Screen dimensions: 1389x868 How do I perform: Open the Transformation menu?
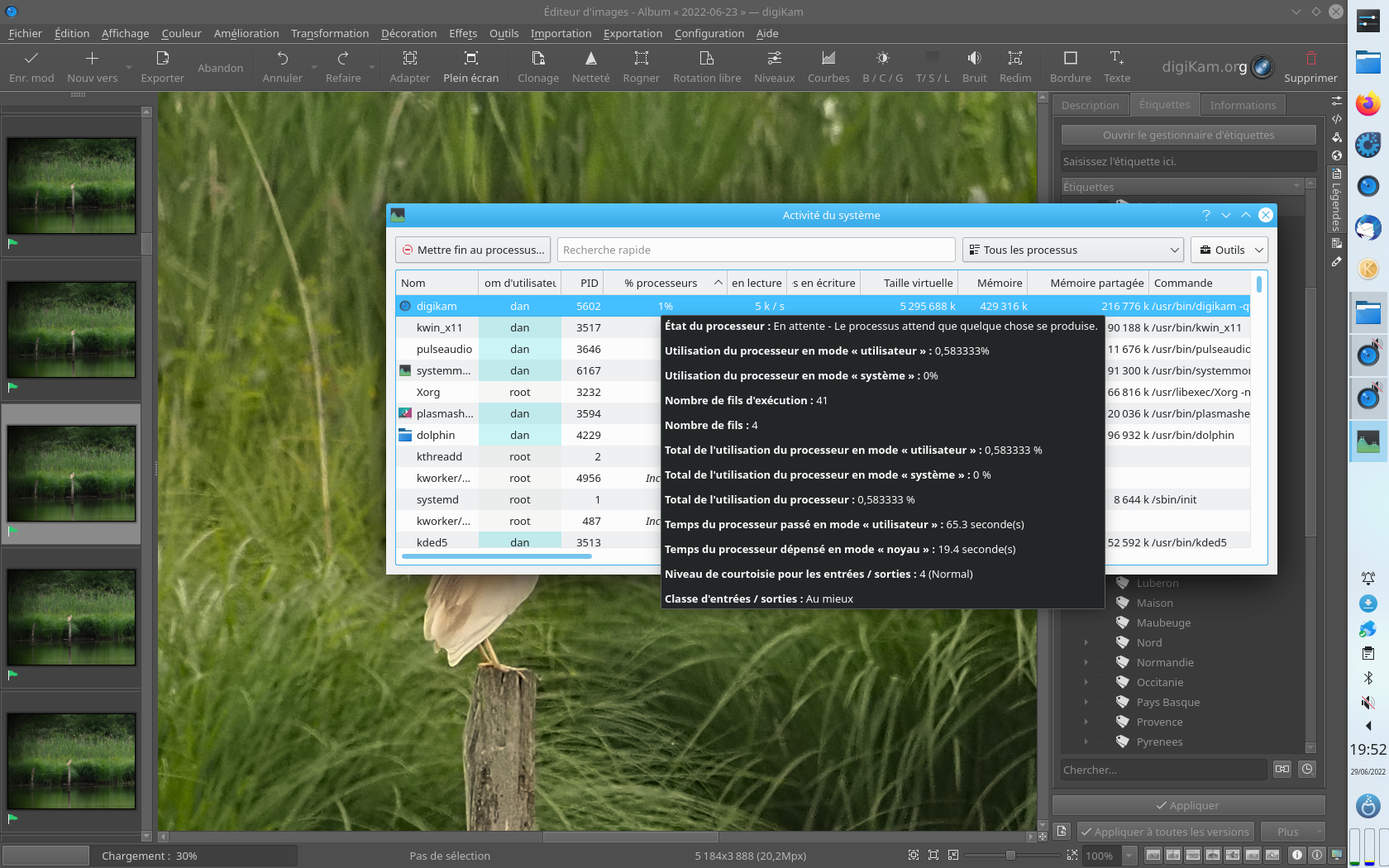[x=330, y=33]
